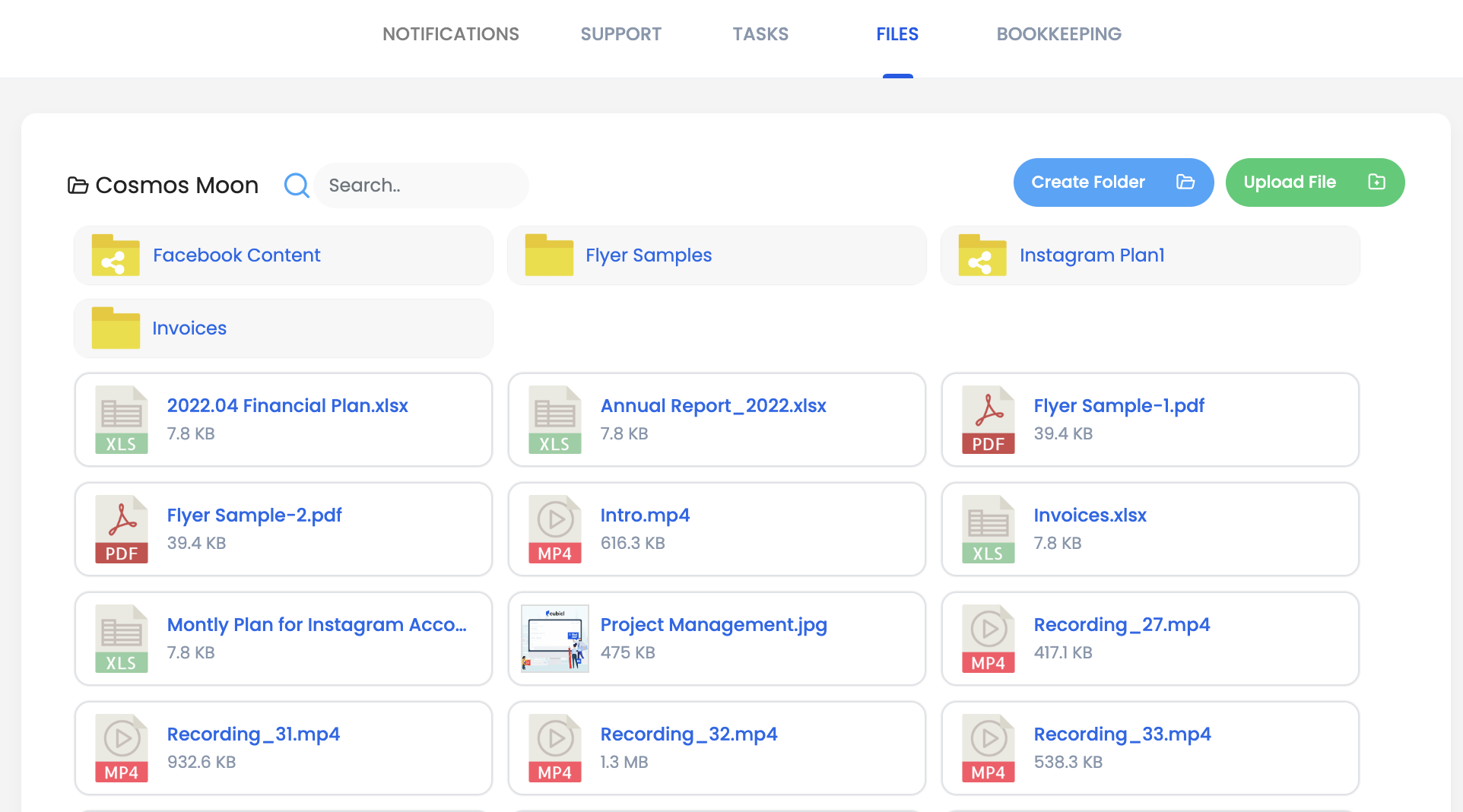The image size is (1463, 812).
Task: Click XLS icon of Annual Report_2022.xlsx
Action: click(554, 420)
